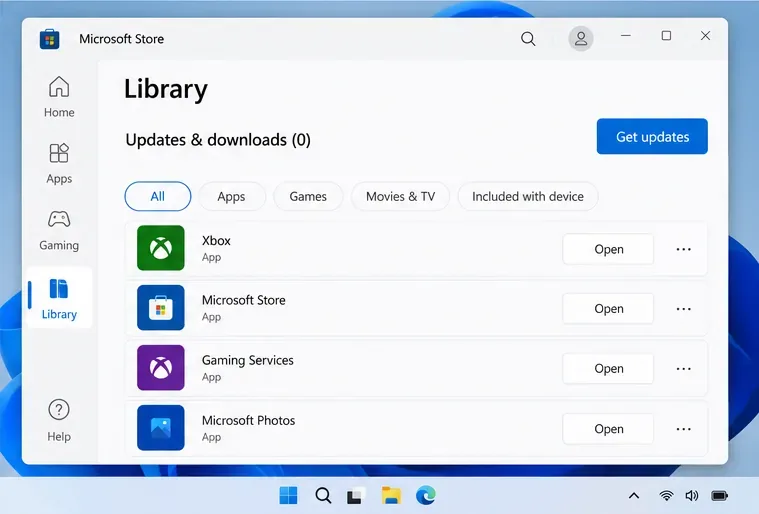
Task: Click the green Xbox app icon
Action: 161,248
